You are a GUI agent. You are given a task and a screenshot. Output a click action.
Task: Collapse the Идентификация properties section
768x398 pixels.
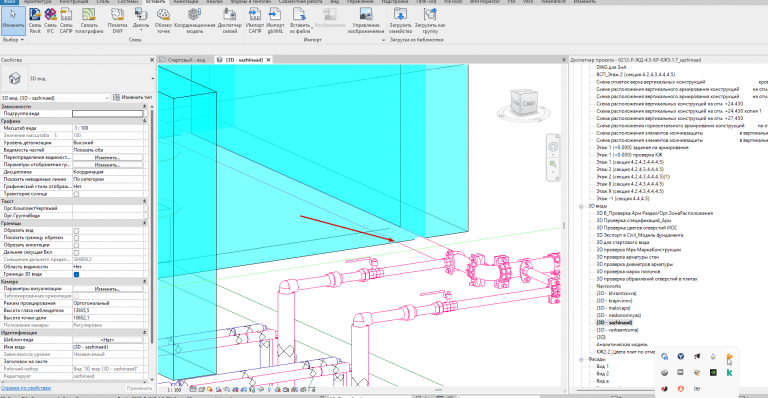pyautogui.click(x=144, y=332)
